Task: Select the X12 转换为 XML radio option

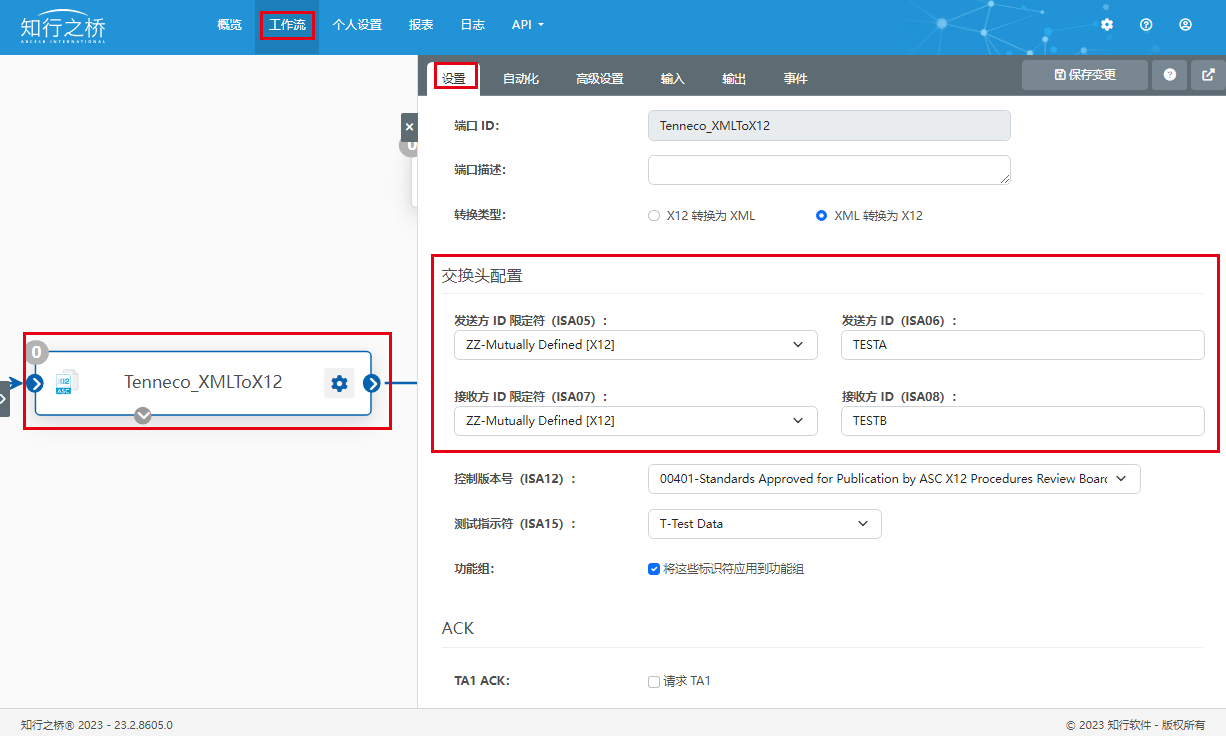Action: click(x=654, y=215)
